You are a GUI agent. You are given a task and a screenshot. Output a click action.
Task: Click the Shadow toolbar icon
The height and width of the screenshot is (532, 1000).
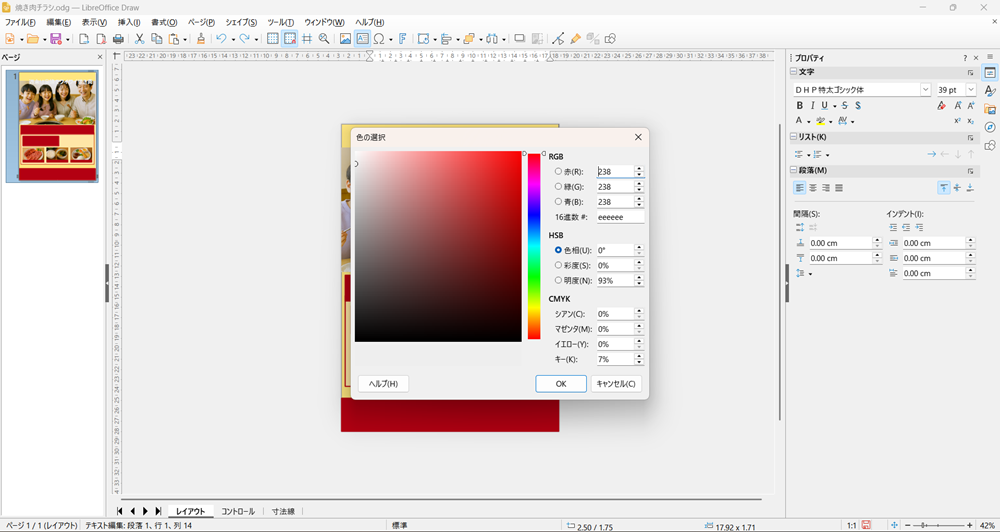point(520,38)
